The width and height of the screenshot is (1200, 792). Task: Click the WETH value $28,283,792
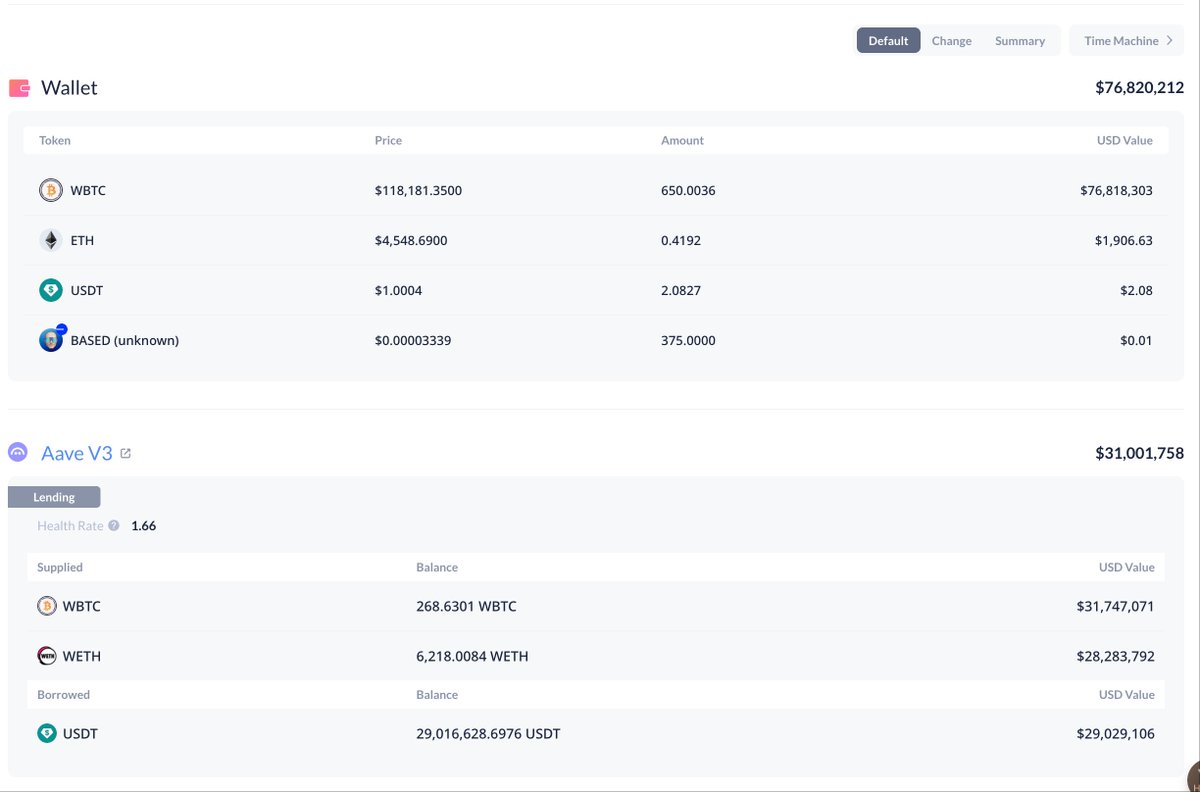point(1116,656)
